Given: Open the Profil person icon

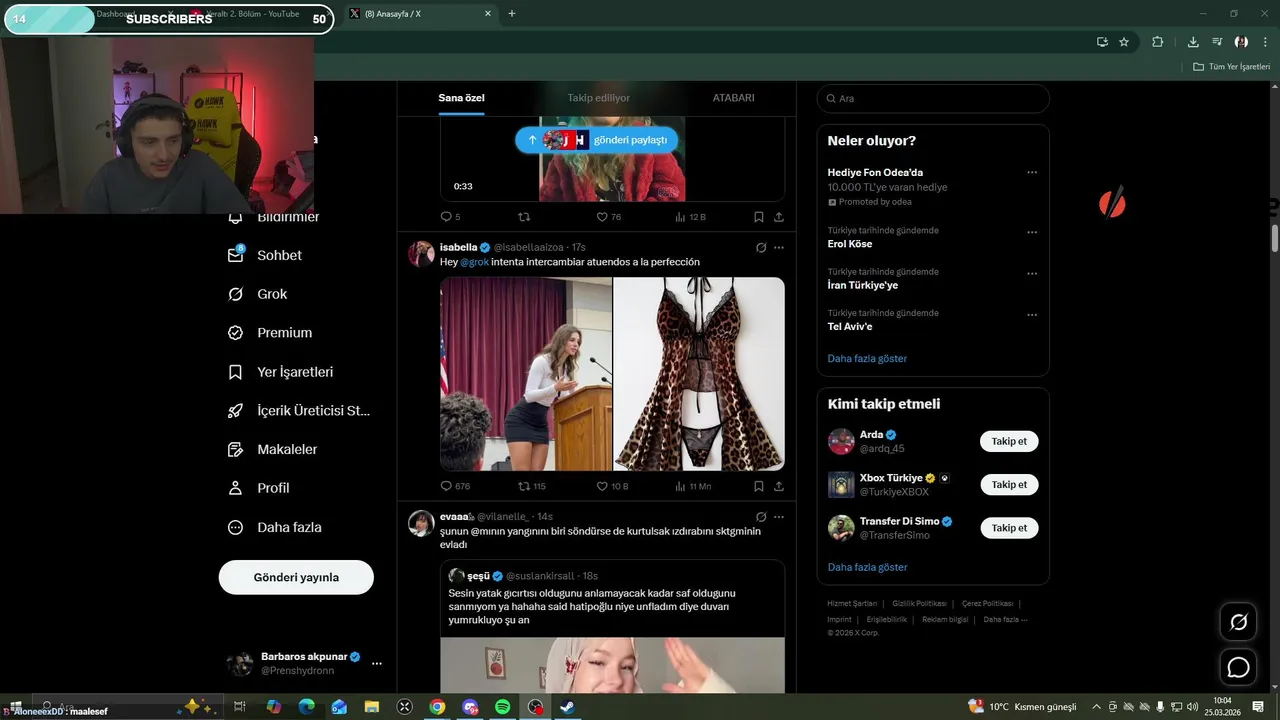Looking at the screenshot, I should [x=236, y=488].
